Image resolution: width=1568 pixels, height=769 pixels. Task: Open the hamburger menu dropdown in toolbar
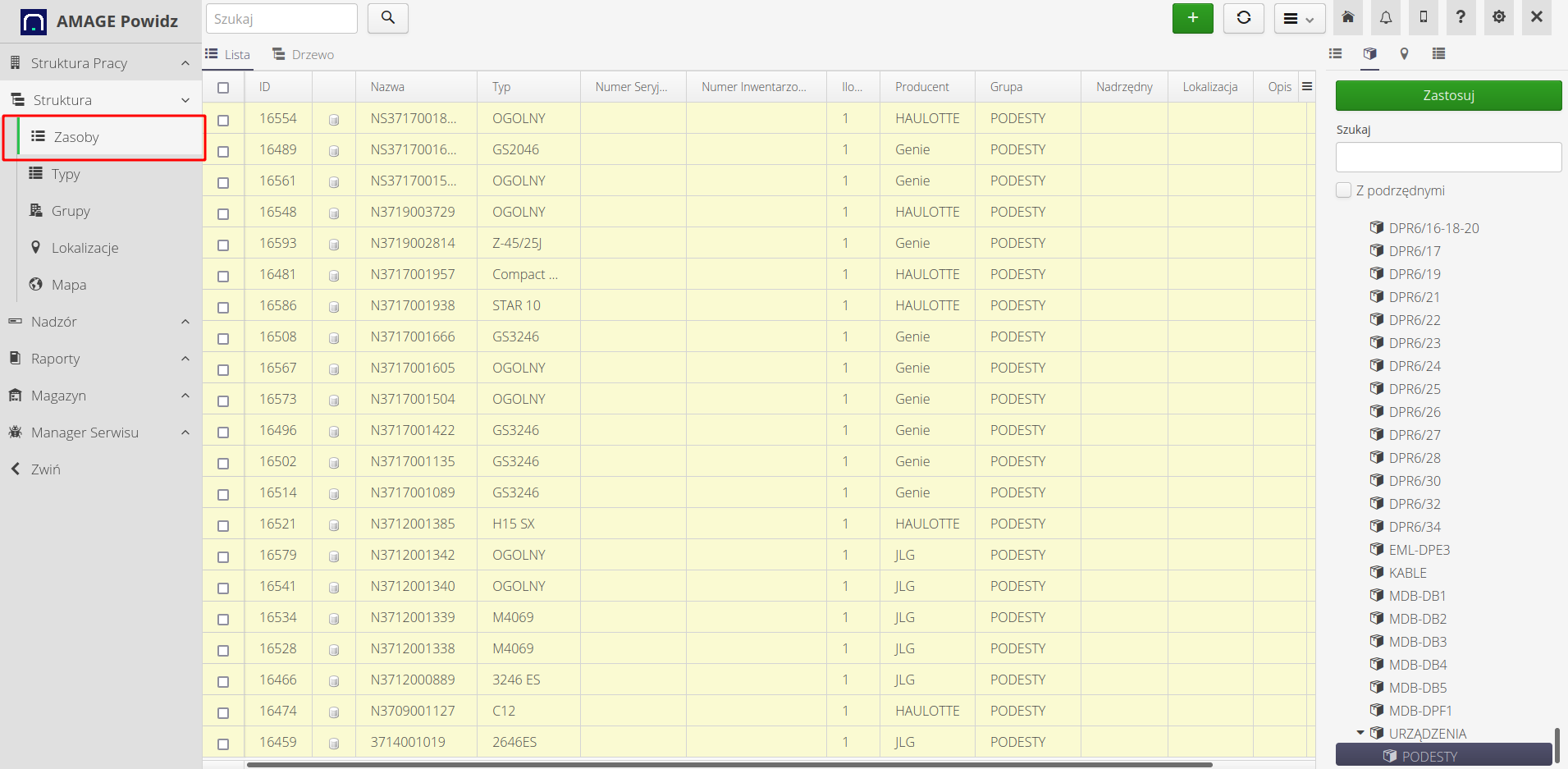tap(1299, 18)
